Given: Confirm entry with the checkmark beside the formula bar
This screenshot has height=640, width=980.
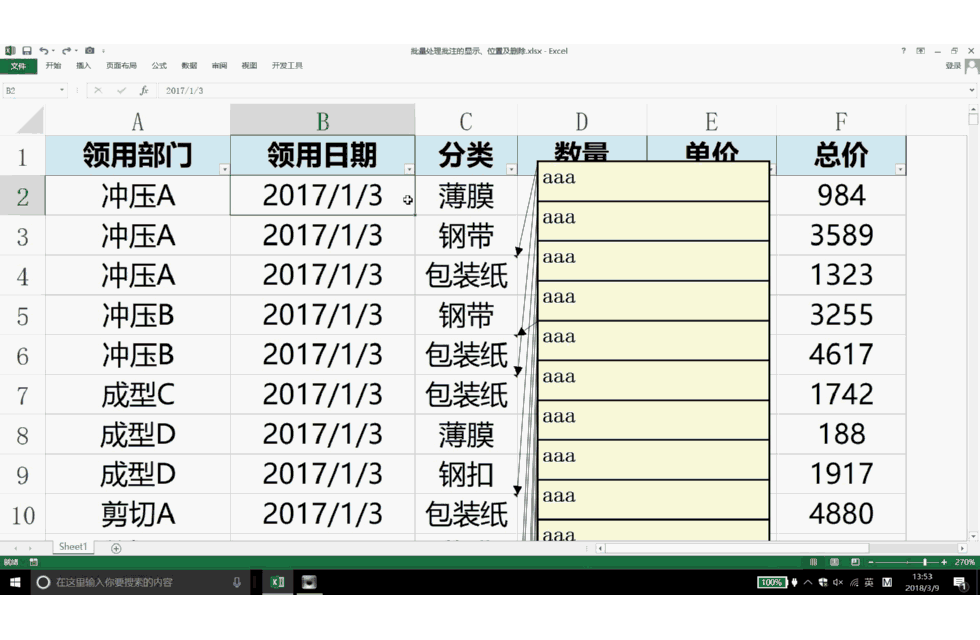Looking at the screenshot, I should coord(121,90).
